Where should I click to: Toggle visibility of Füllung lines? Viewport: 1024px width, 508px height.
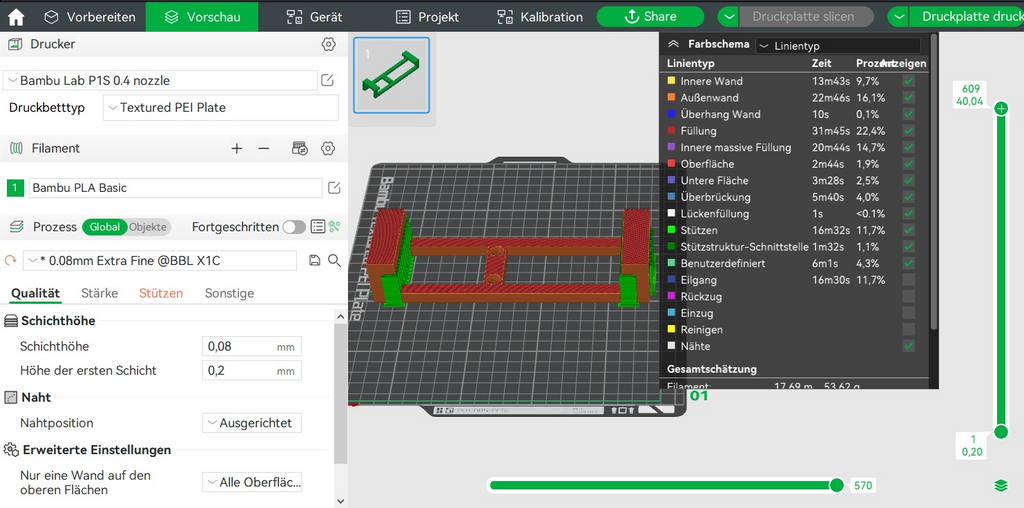(x=908, y=131)
